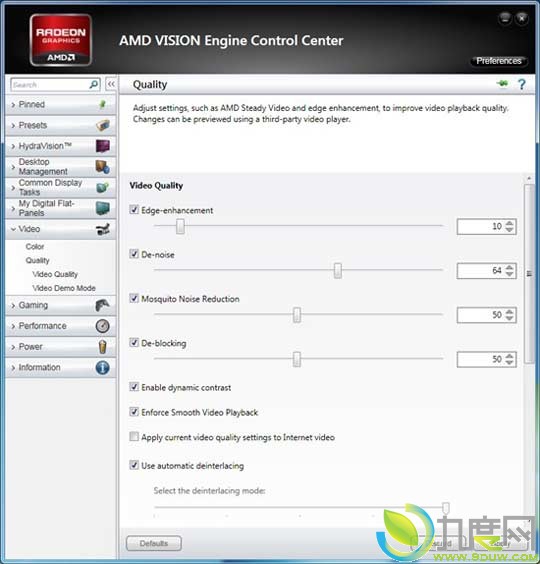
Task: Expand the Performance section
Action: [13, 326]
